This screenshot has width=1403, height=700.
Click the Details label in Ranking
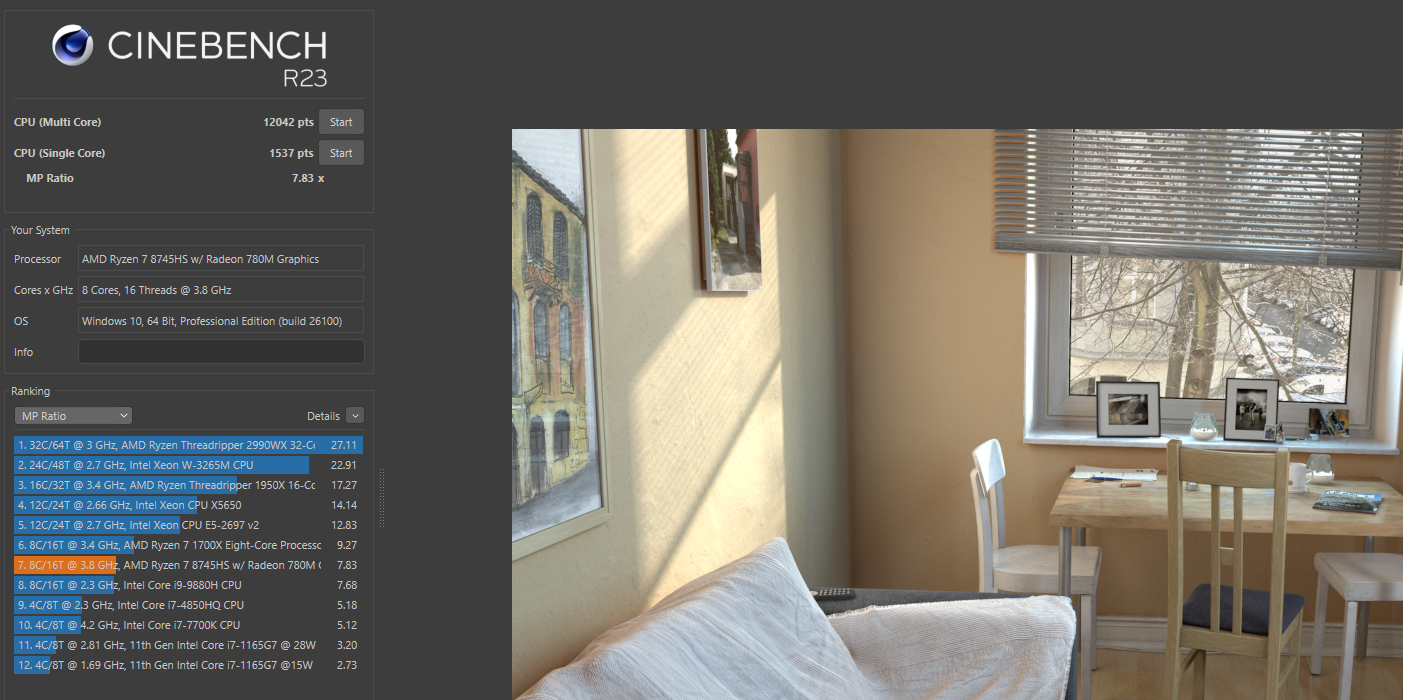coord(323,416)
